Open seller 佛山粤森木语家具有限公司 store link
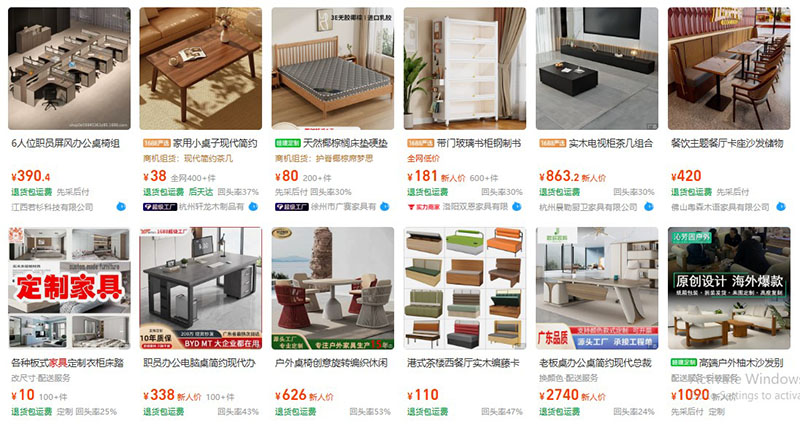This screenshot has height=424, width=800. click(x=720, y=207)
